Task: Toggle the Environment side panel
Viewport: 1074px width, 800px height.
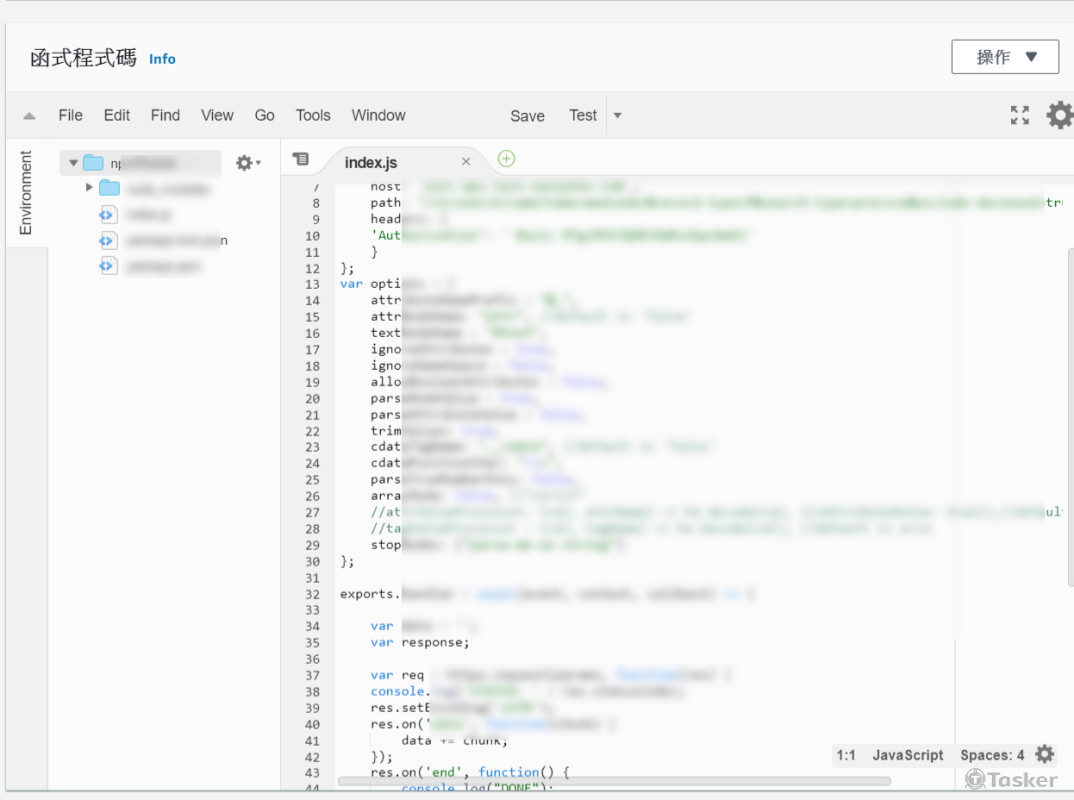Action: tap(26, 193)
